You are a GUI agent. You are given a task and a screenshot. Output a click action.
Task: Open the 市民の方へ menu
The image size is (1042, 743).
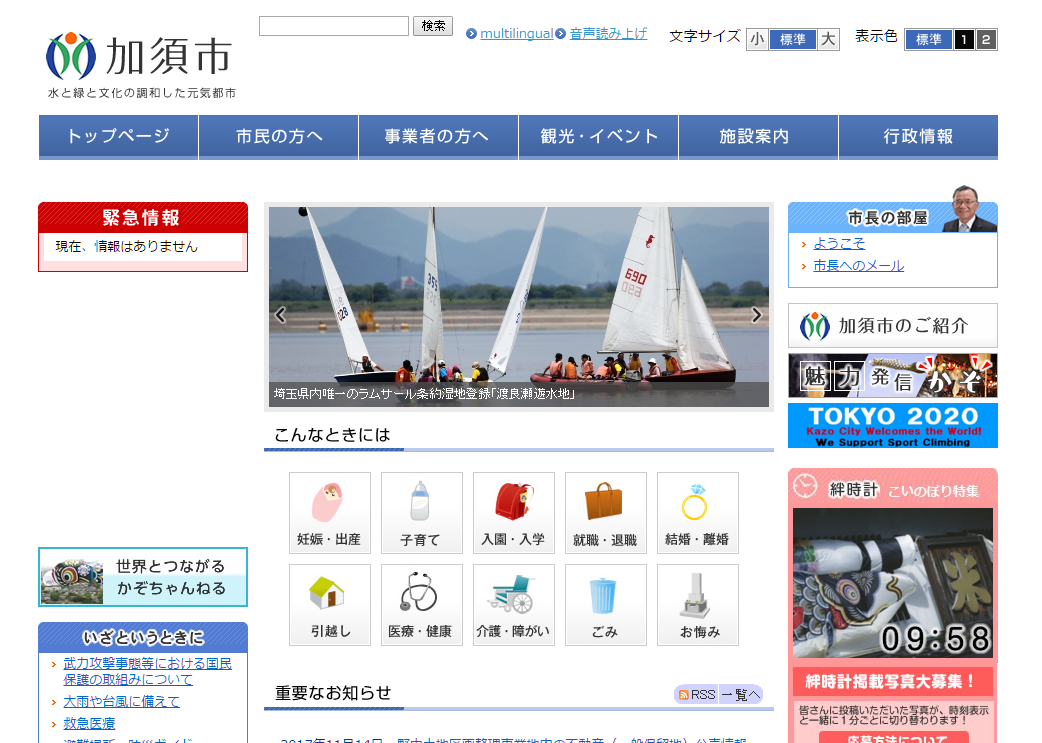point(278,137)
